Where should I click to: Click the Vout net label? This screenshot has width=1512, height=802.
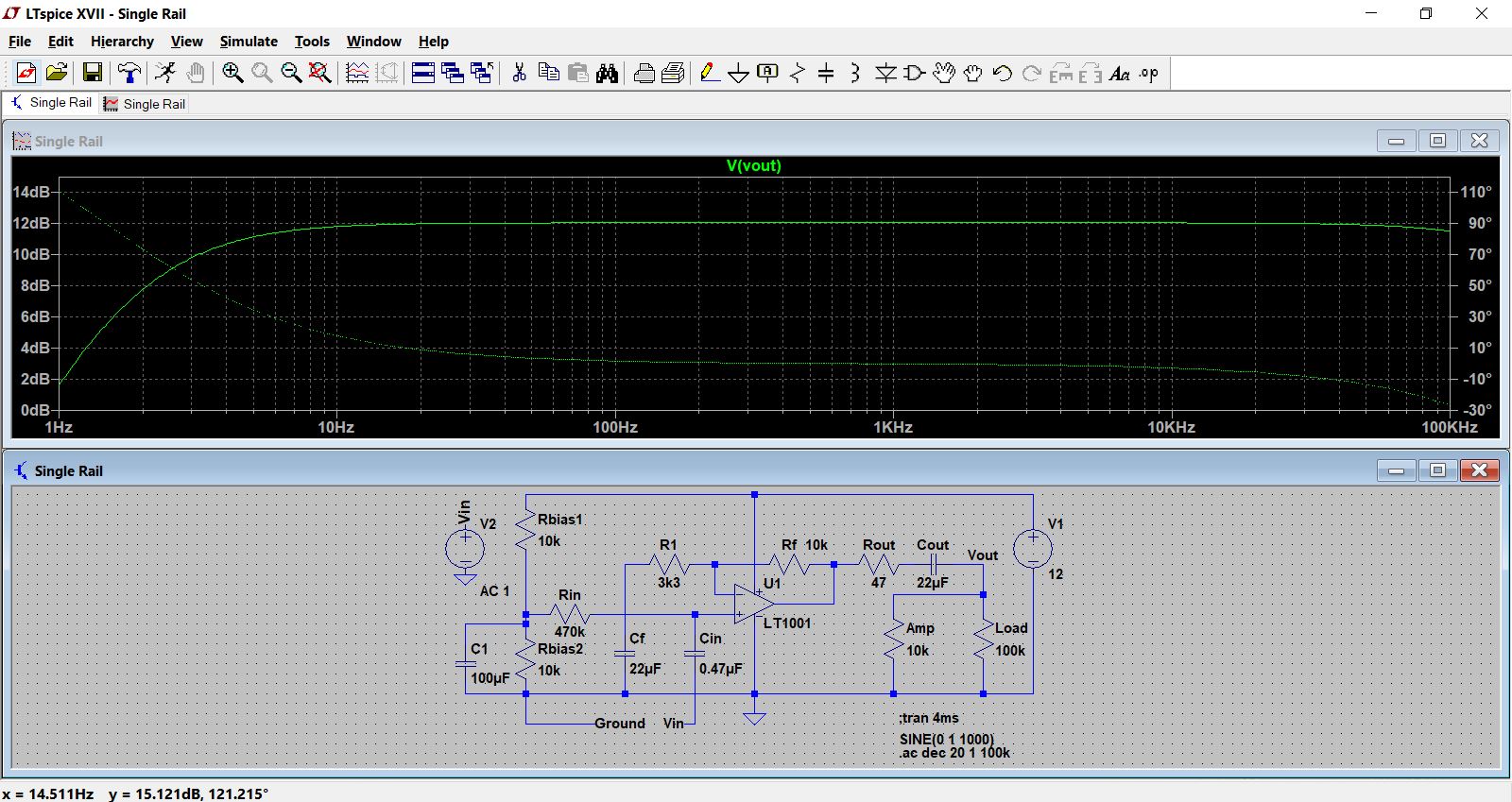click(x=983, y=555)
